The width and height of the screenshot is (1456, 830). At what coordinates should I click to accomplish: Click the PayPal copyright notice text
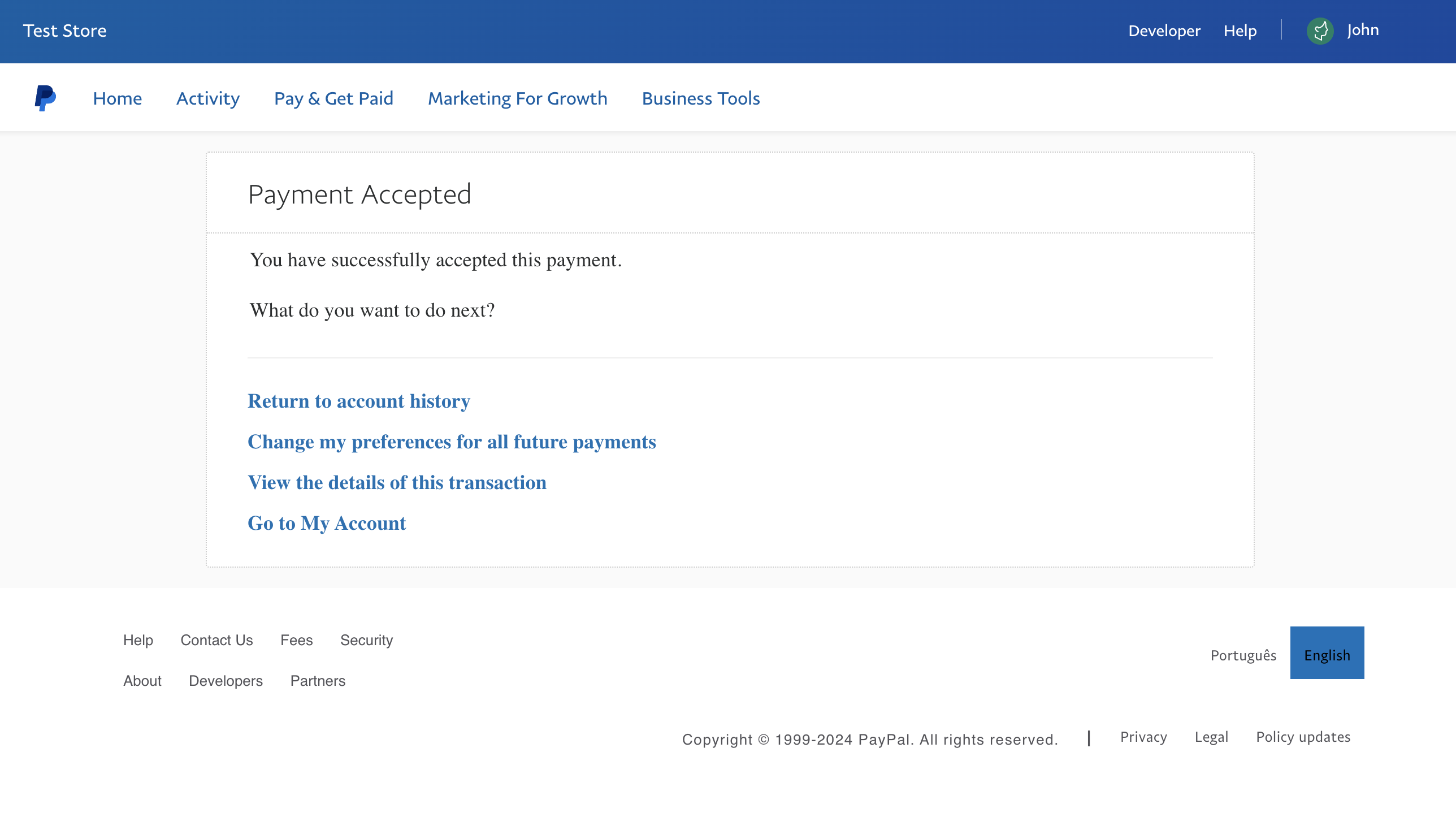(870, 740)
